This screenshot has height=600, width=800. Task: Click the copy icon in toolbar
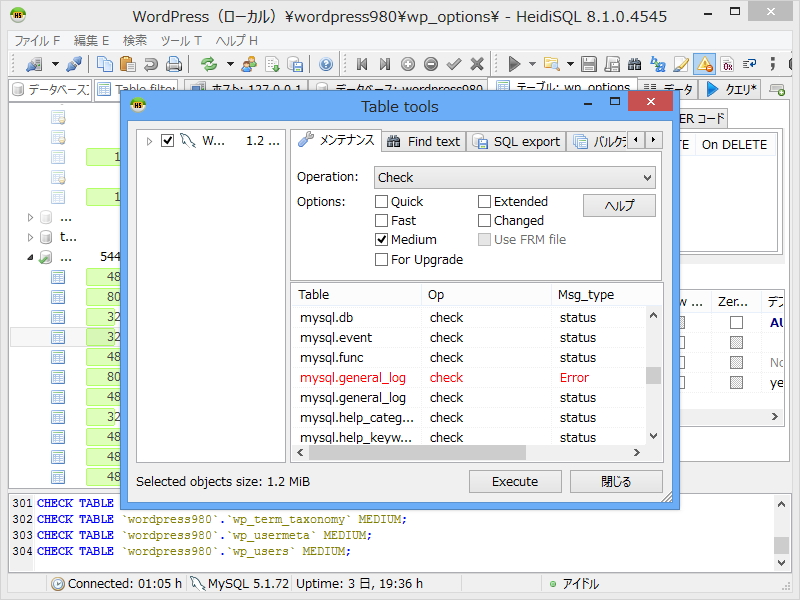tap(105, 64)
